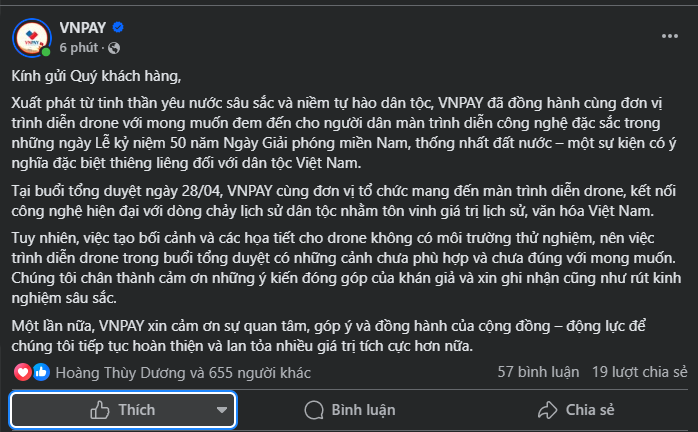View the 19 lượt chia sẻ shares list
The height and width of the screenshot is (432, 698).
click(640, 372)
